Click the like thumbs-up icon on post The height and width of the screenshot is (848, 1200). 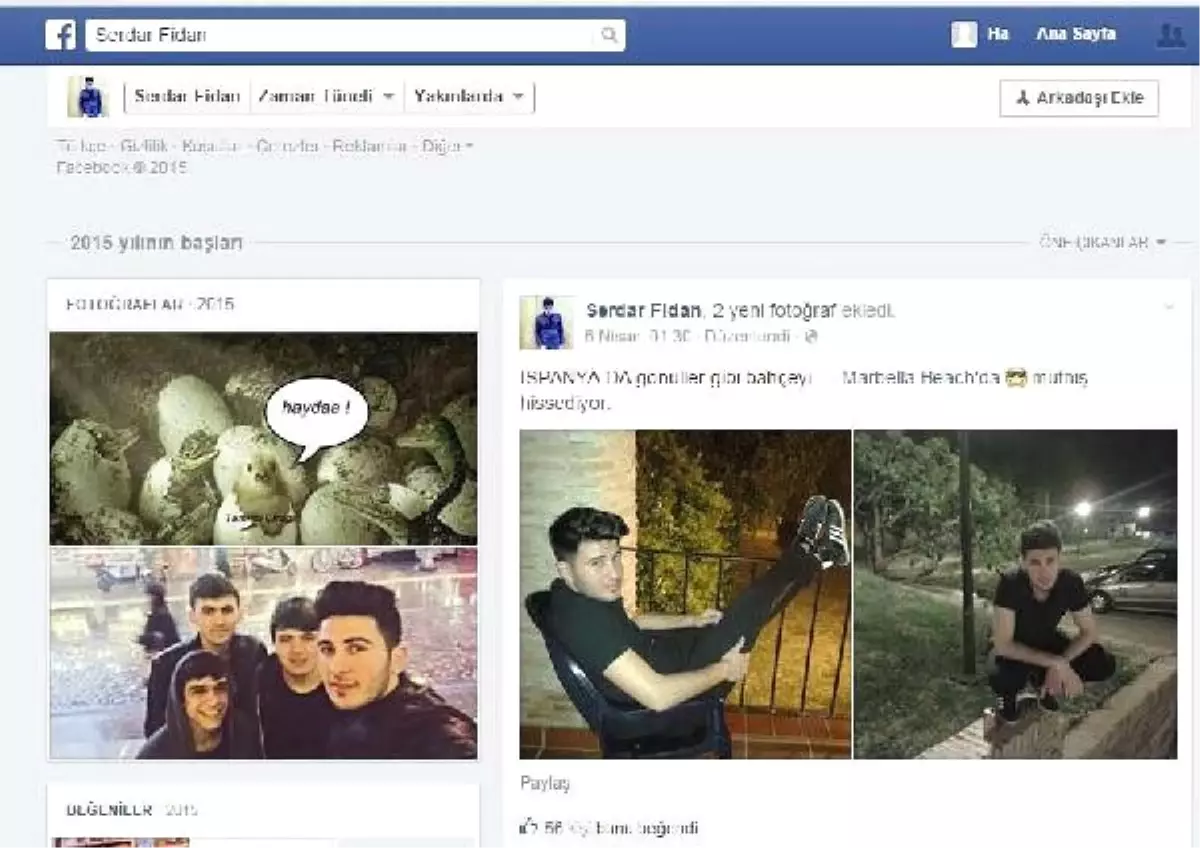click(529, 827)
